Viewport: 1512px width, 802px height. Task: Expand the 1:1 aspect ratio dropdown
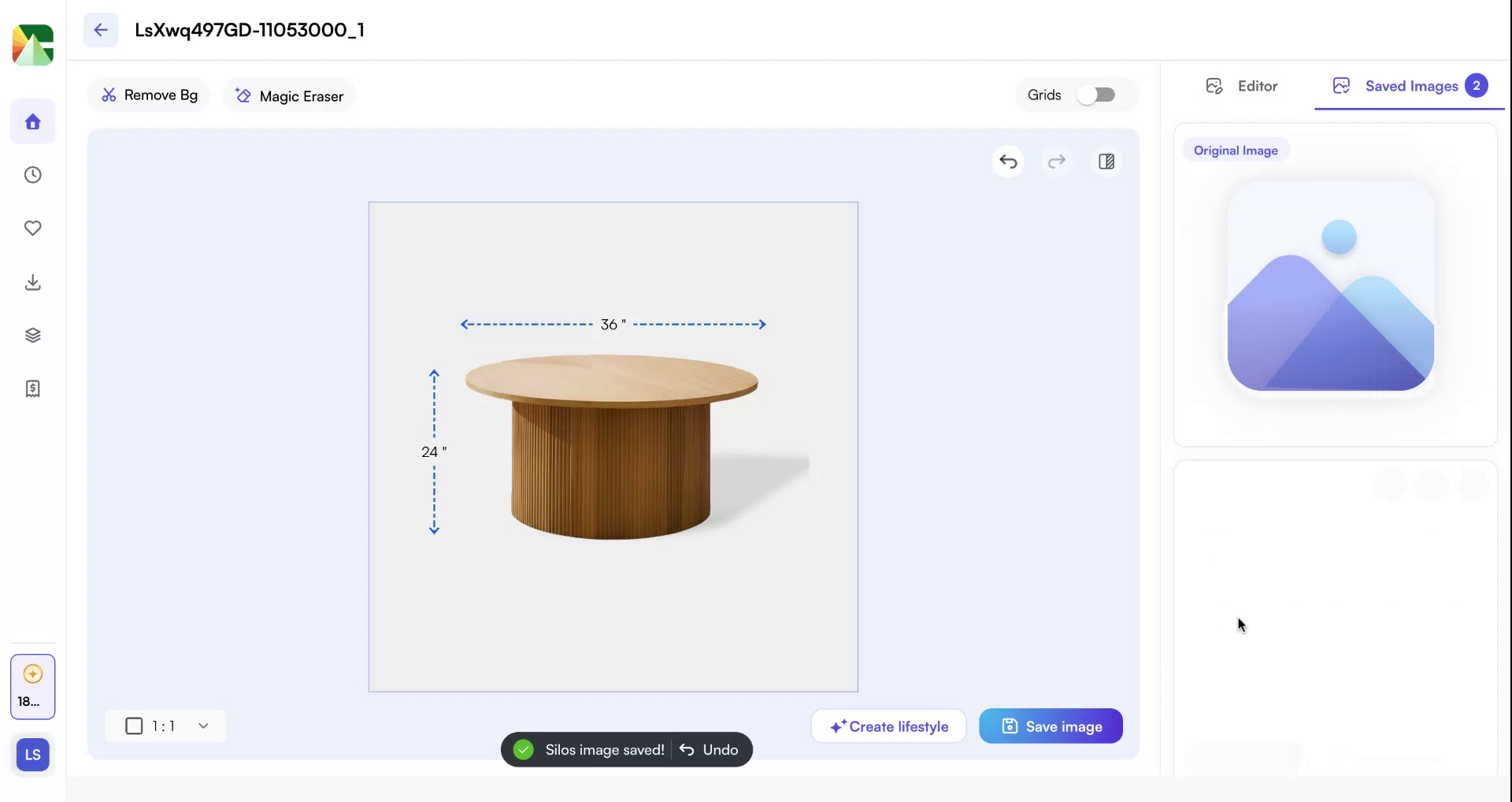[x=203, y=726]
